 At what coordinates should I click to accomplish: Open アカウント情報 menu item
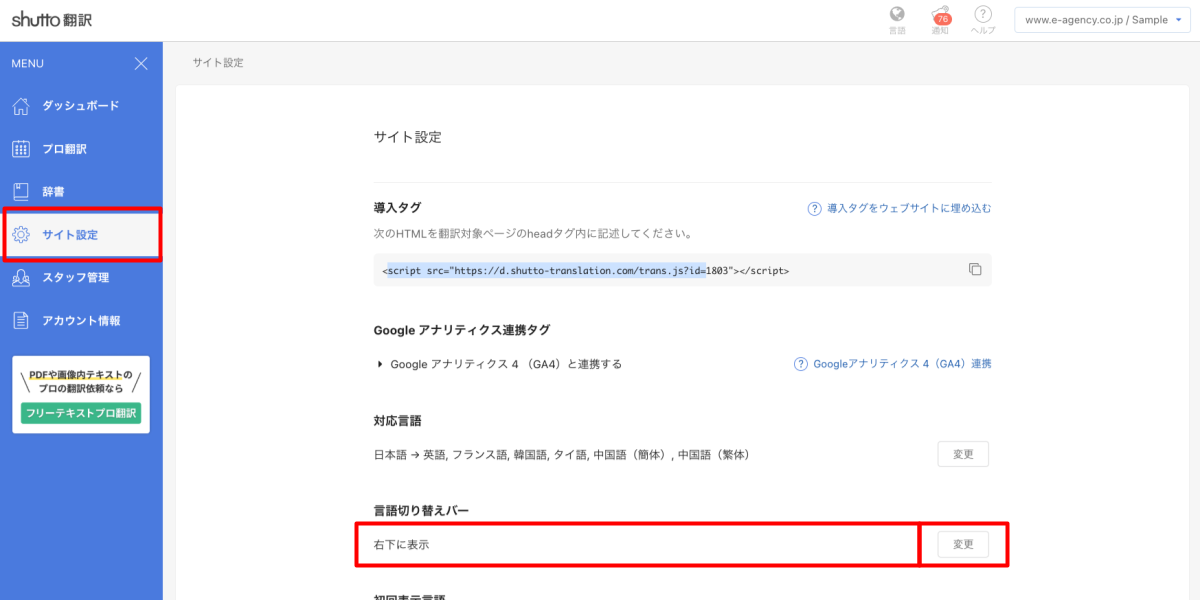pyautogui.click(x=81, y=321)
